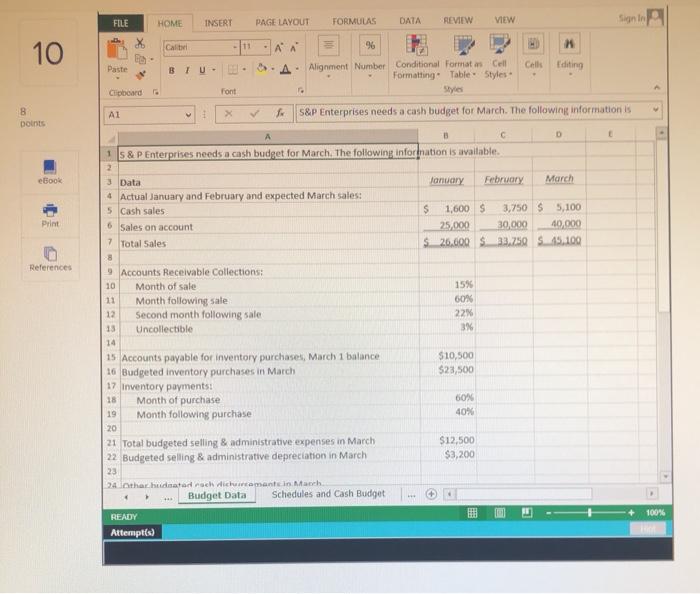The width and height of the screenshot is (700, 594).
Task: Click the Attempt(s) button
Action: pos(133,532)
